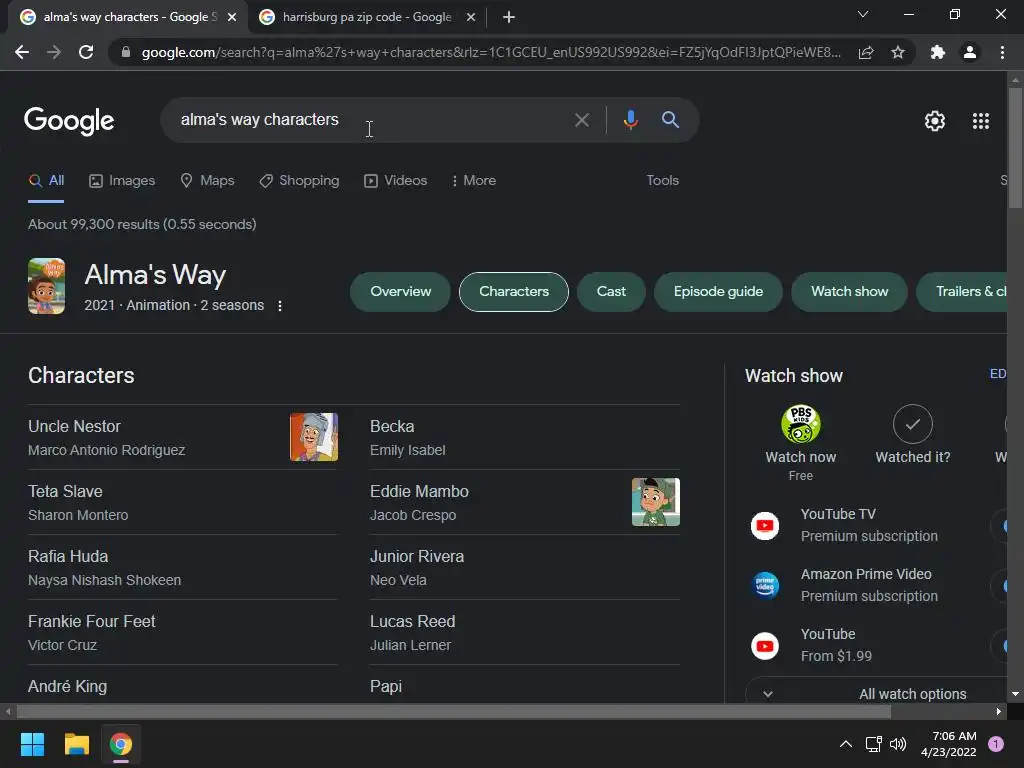Viewport: 1024px width, 768px height.
Task: Click the Cast chip
Action: click(x=611, y=292)
